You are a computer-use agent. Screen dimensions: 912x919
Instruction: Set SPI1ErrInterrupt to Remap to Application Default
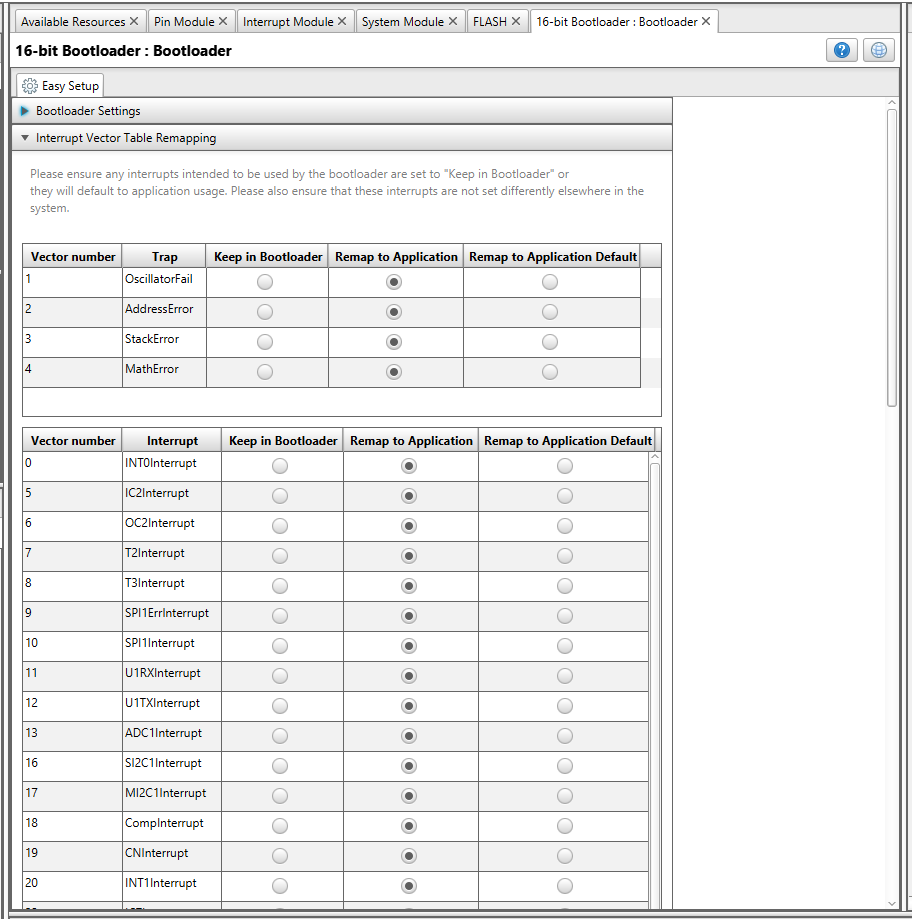pyautogui.click(x=565, y=616)
